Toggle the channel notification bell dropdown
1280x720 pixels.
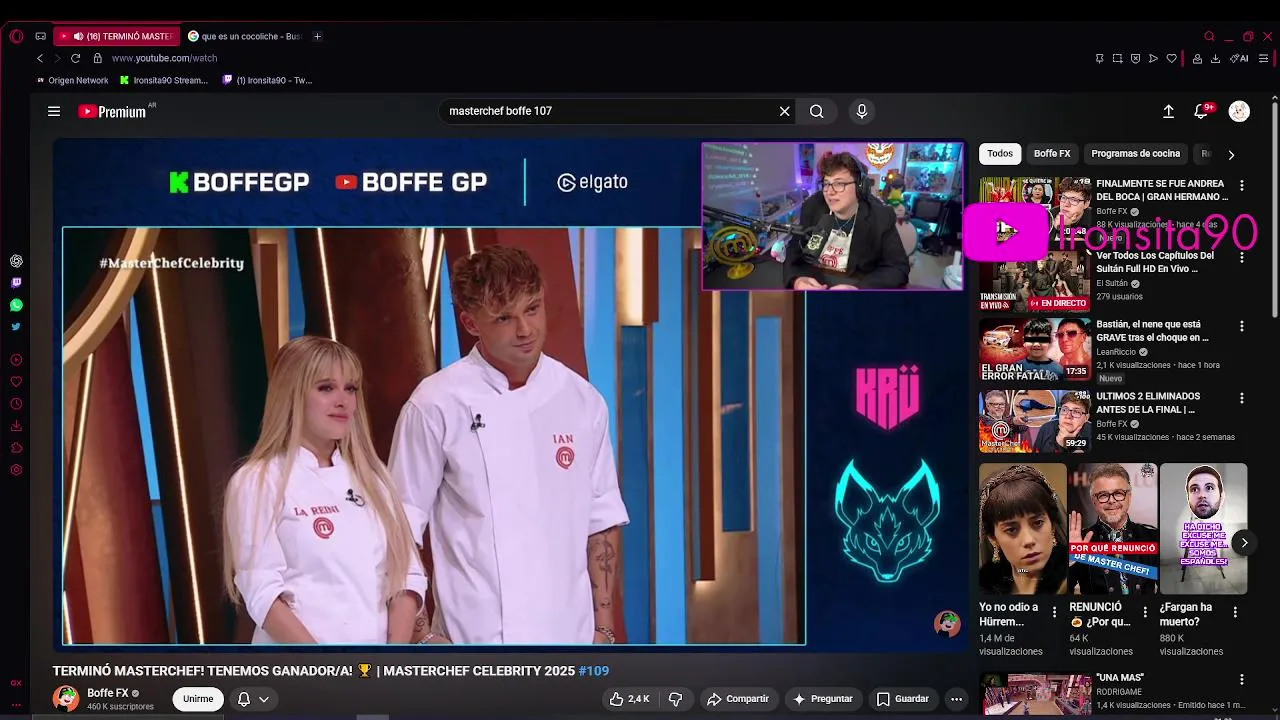(253, 699)
